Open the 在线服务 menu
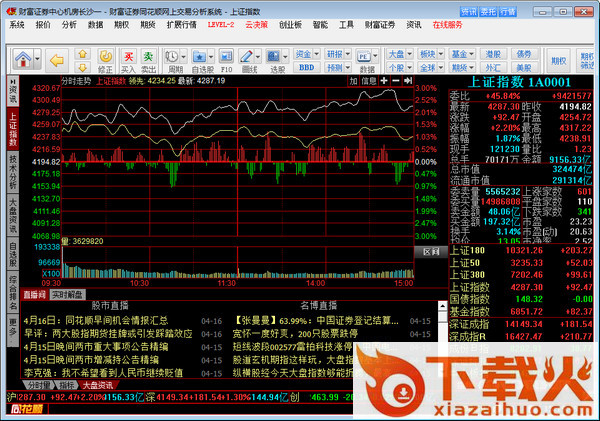Viewport: 600px width, 421px height. (447, 25)
